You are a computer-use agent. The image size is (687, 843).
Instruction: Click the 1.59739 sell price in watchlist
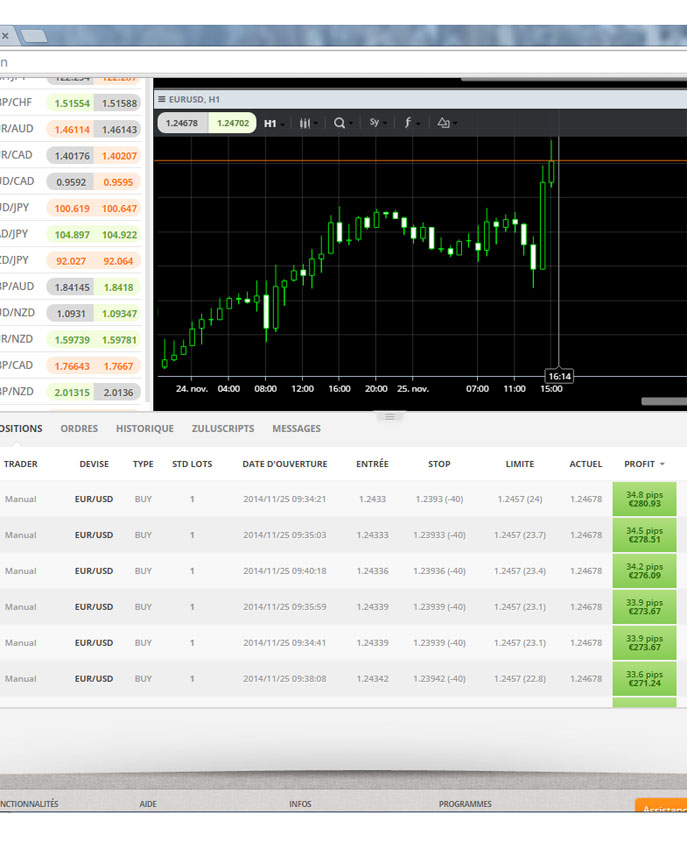(x=70, y=340)
